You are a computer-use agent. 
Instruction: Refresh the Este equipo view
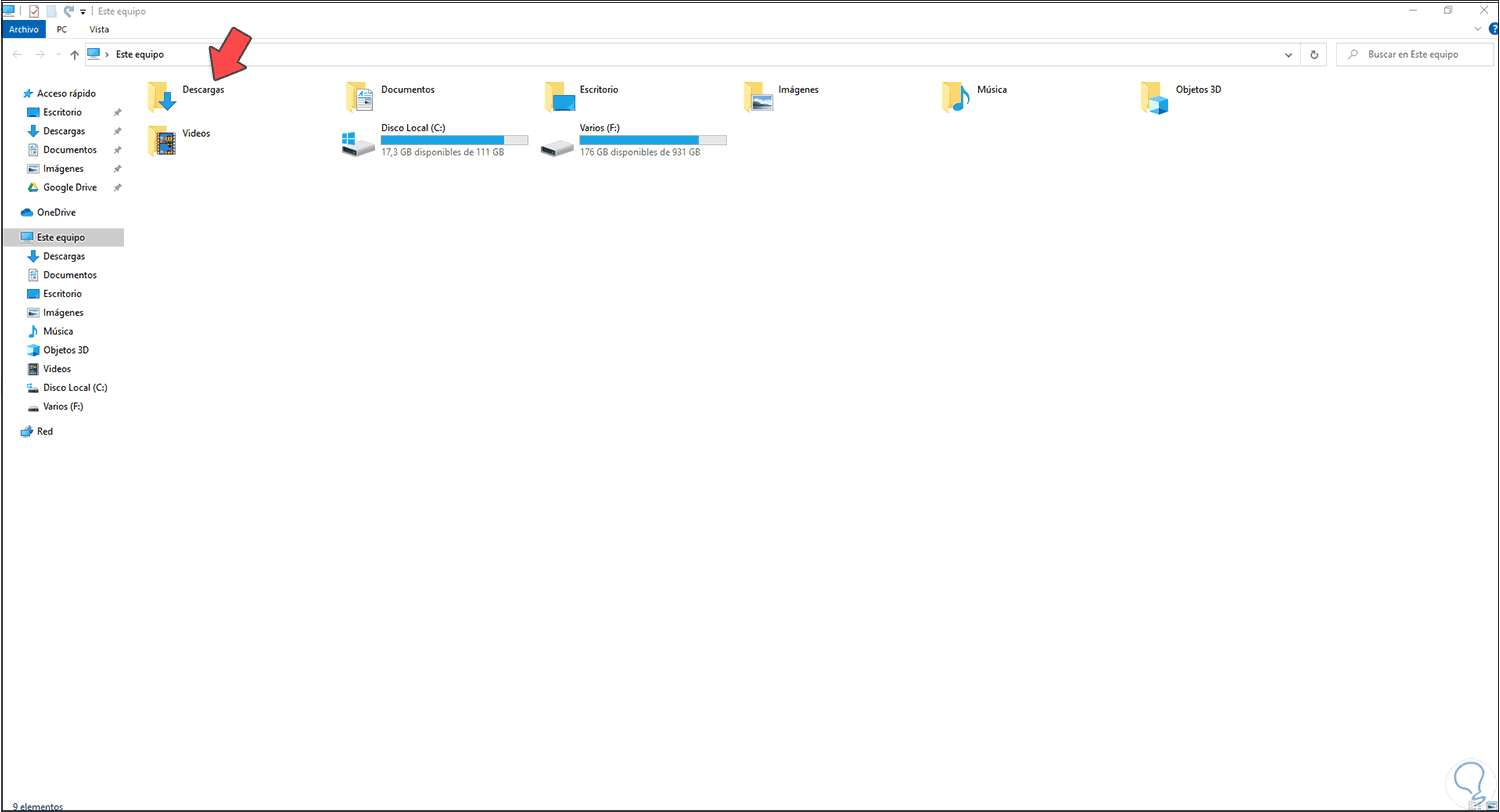coord(1314,54)
